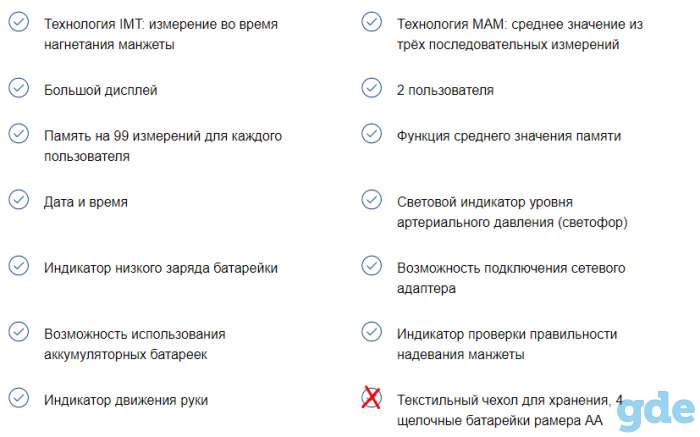Screen dimensions: 700x437
Task: Select the checkmark beside Память на 99 измерений
Action: [x=19, y=133]
